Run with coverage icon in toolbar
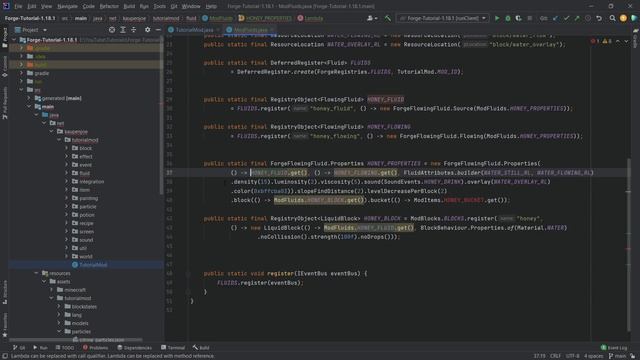 click(518, 18)
